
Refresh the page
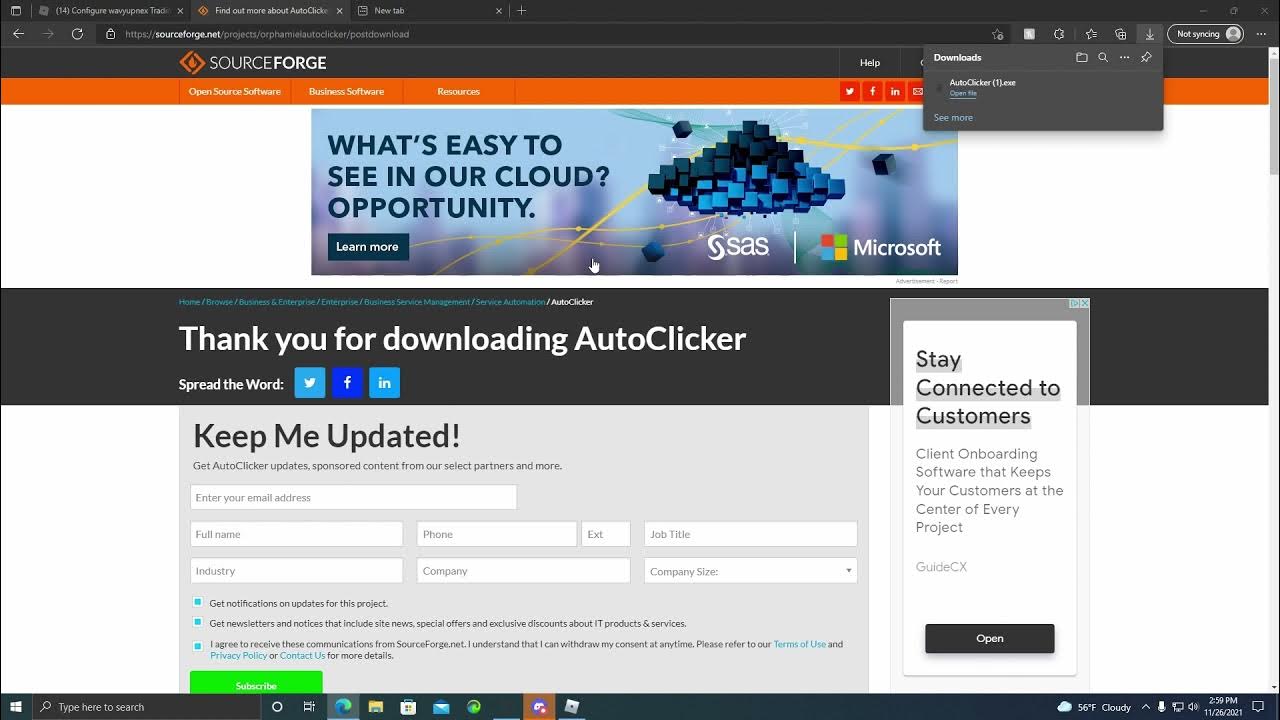(77, 34)
